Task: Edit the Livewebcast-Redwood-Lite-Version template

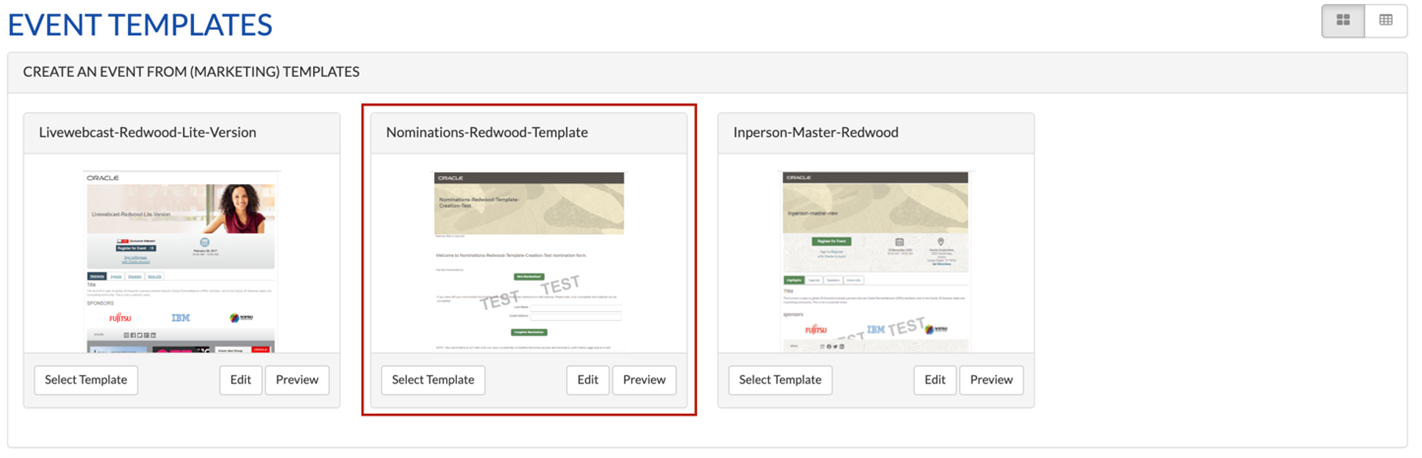Action: [241, 380]
